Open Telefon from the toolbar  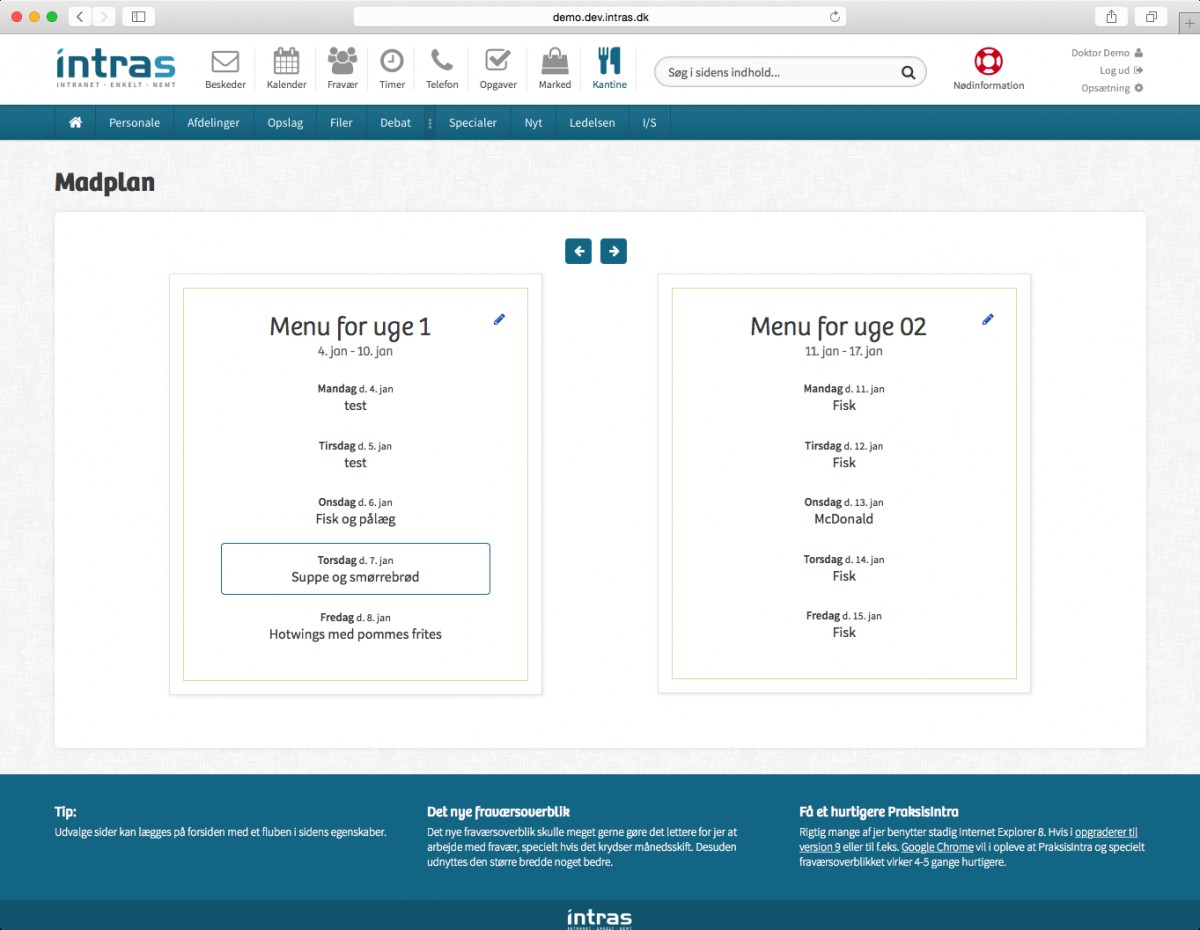point(442,67)
